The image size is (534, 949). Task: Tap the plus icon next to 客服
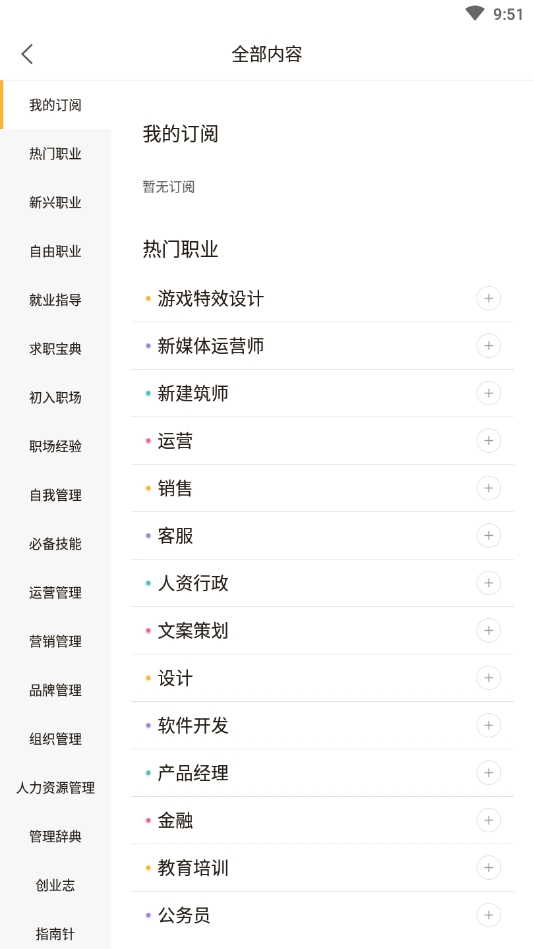[489, 536]
